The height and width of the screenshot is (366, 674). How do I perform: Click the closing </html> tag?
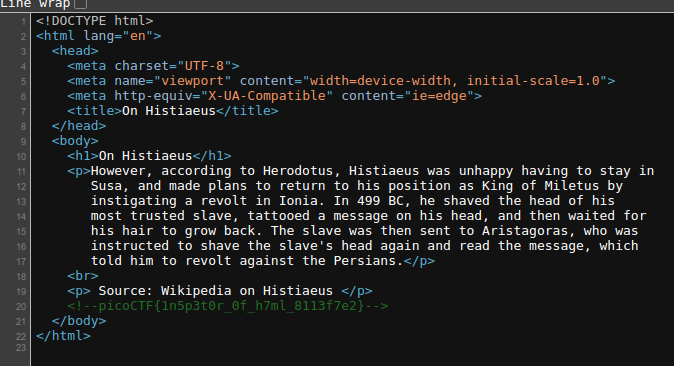click(64, 336)
